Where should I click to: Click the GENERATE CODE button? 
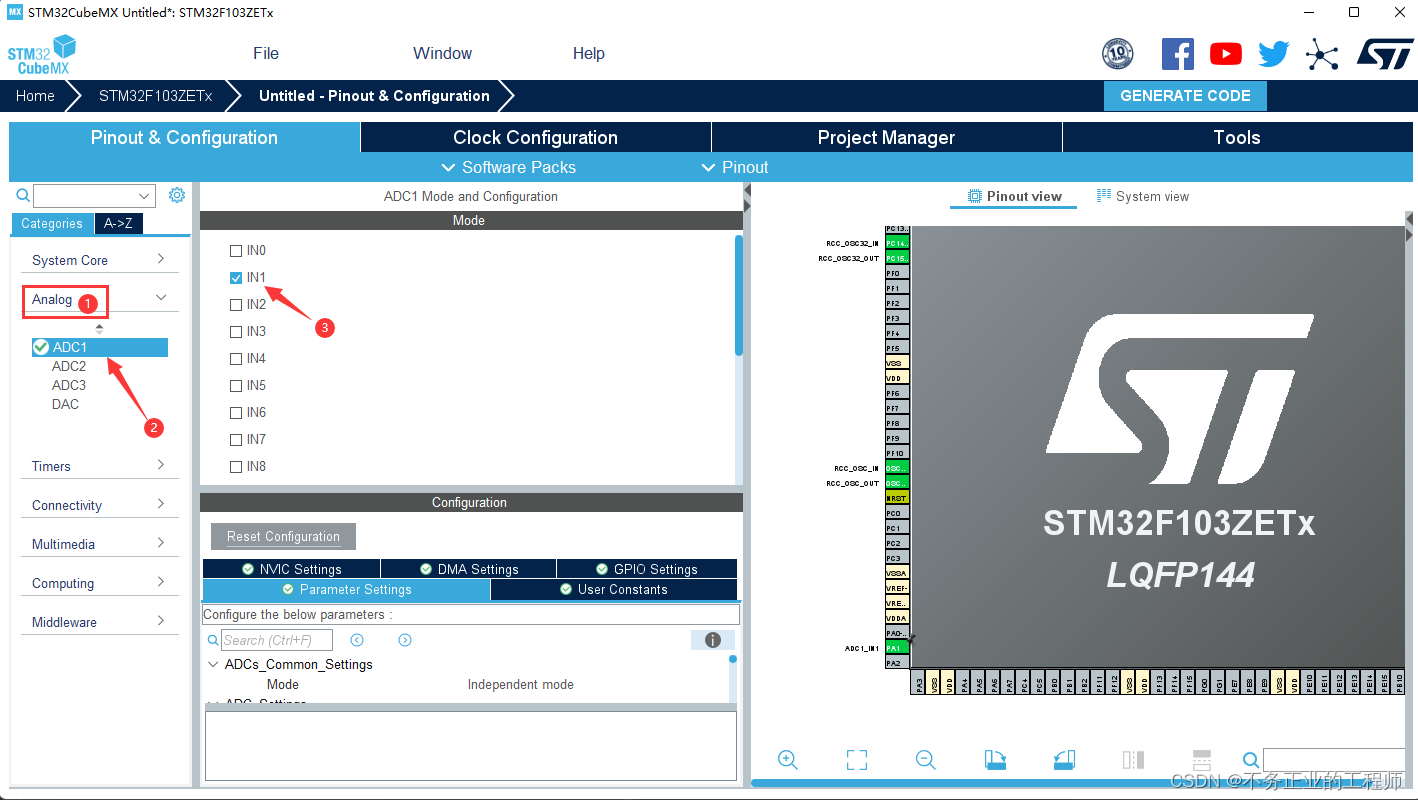point(1185,96)
